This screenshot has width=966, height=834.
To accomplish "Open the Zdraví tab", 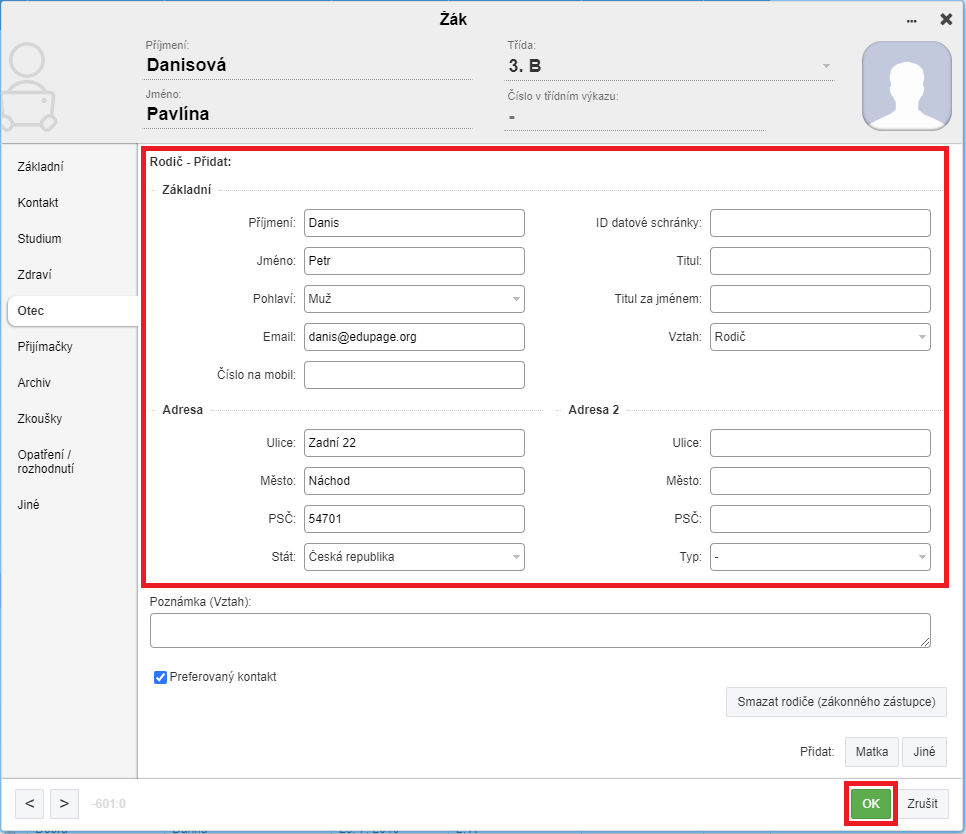I will point(34,275).
